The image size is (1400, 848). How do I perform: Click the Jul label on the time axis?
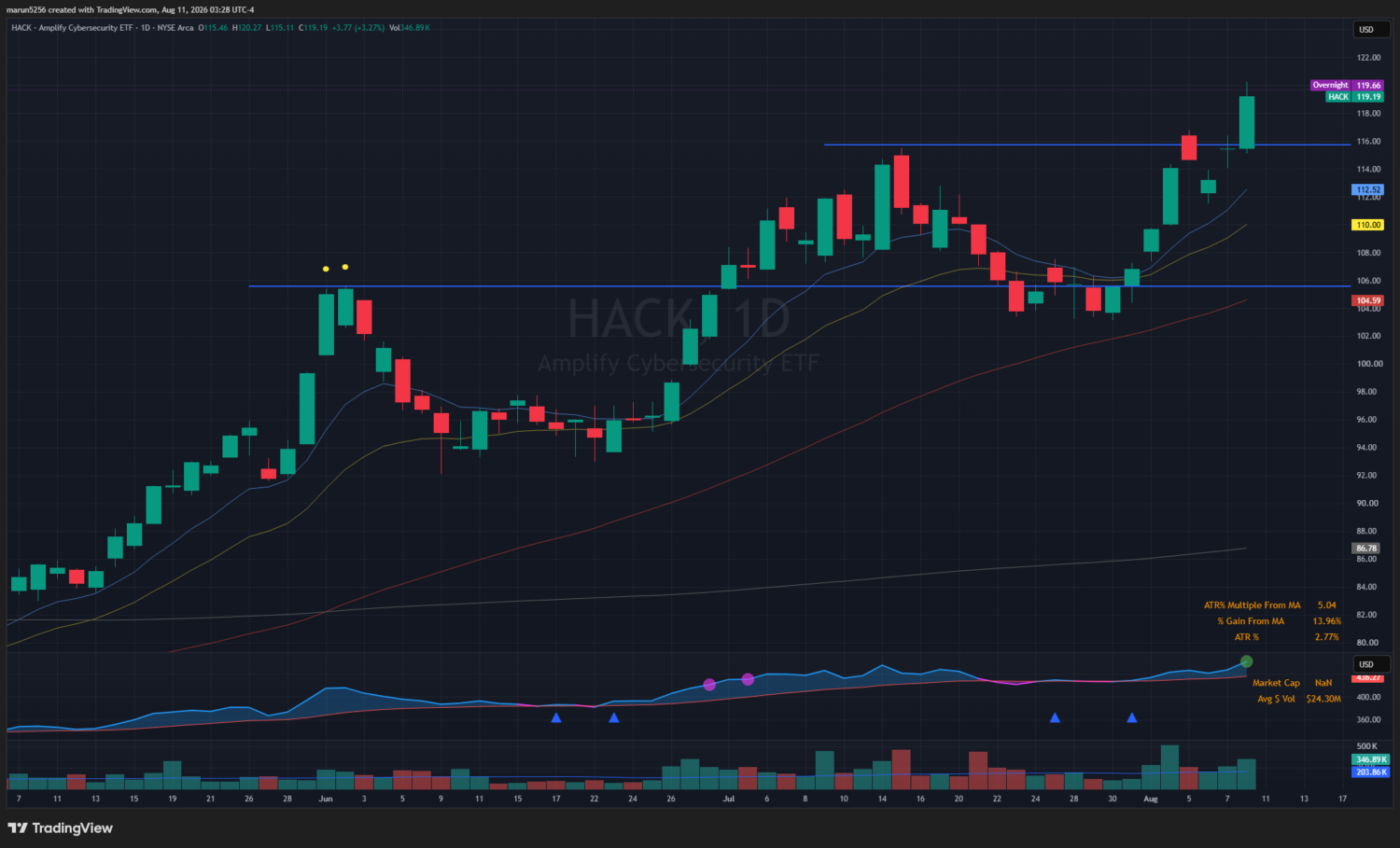(729, 799)
